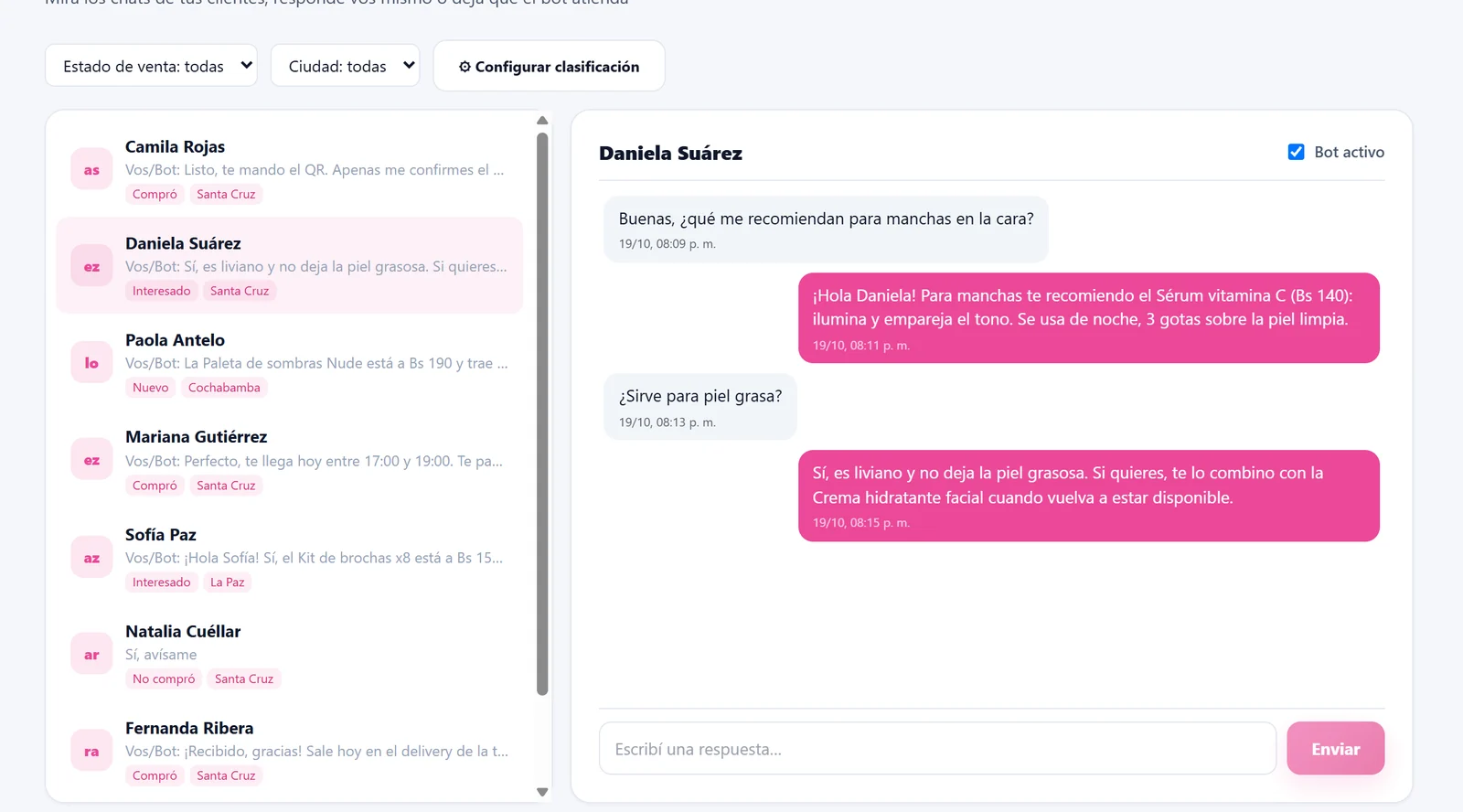Click the chat list scroll up arrow

(542, 121)
